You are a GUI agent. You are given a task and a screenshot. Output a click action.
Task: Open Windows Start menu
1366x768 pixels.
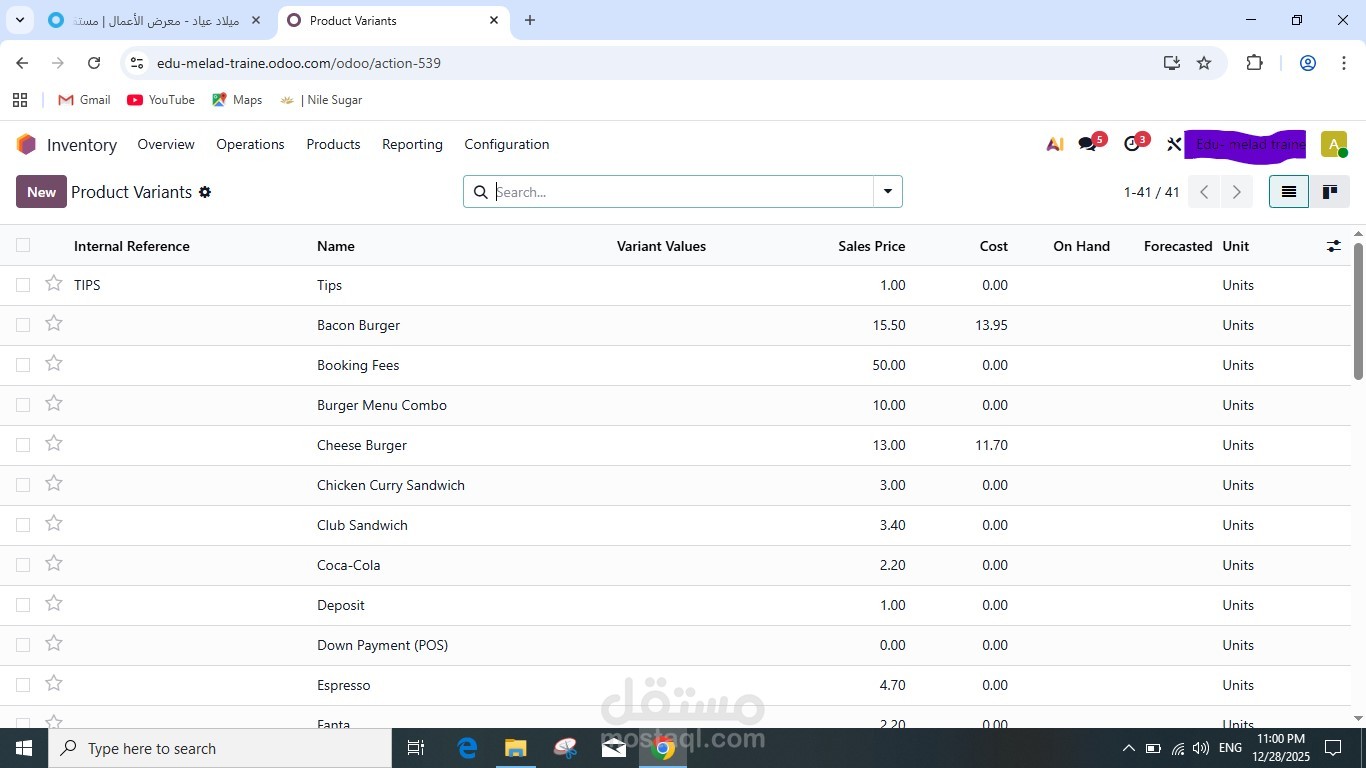24,748
